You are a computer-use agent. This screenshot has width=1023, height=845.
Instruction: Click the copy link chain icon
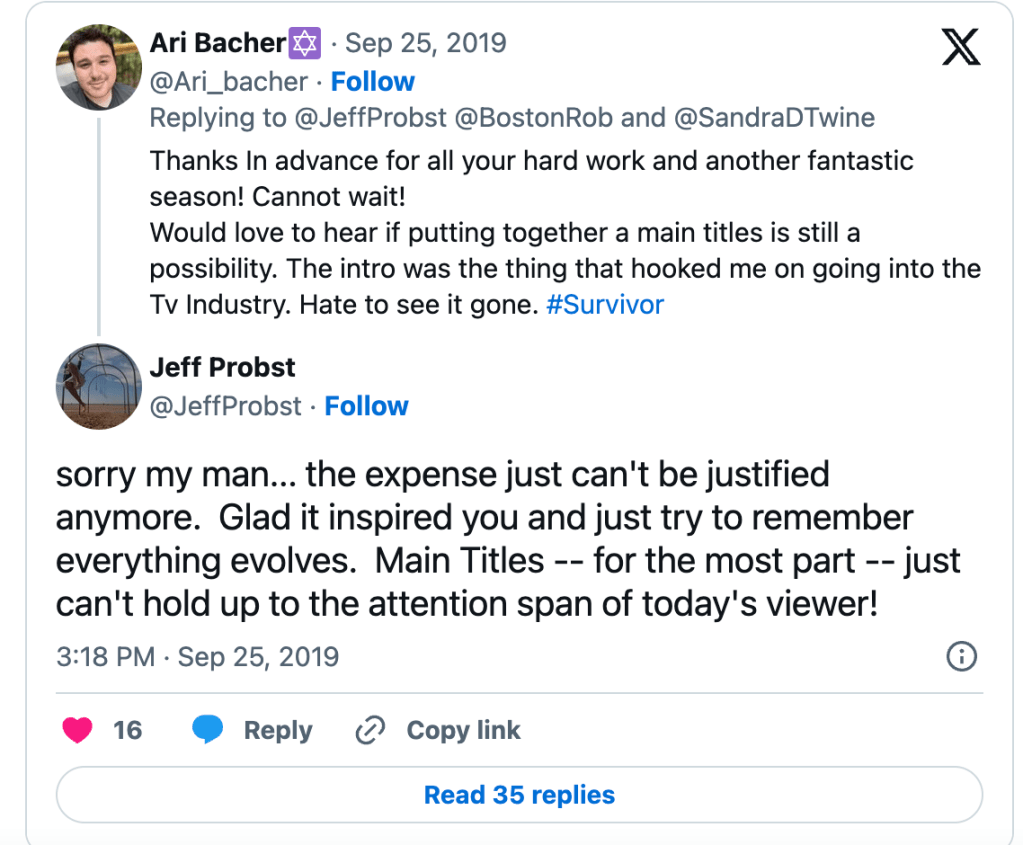[x=371, y=731]
